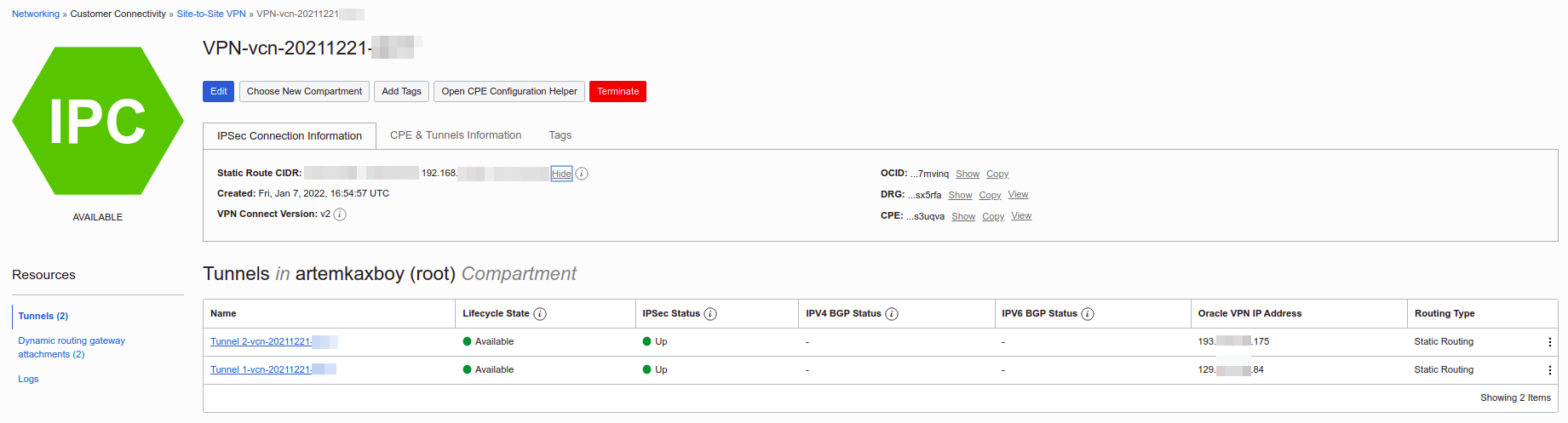Show the full DRG identifier
Screen dimensions: 1568x423
coord(960,195)
